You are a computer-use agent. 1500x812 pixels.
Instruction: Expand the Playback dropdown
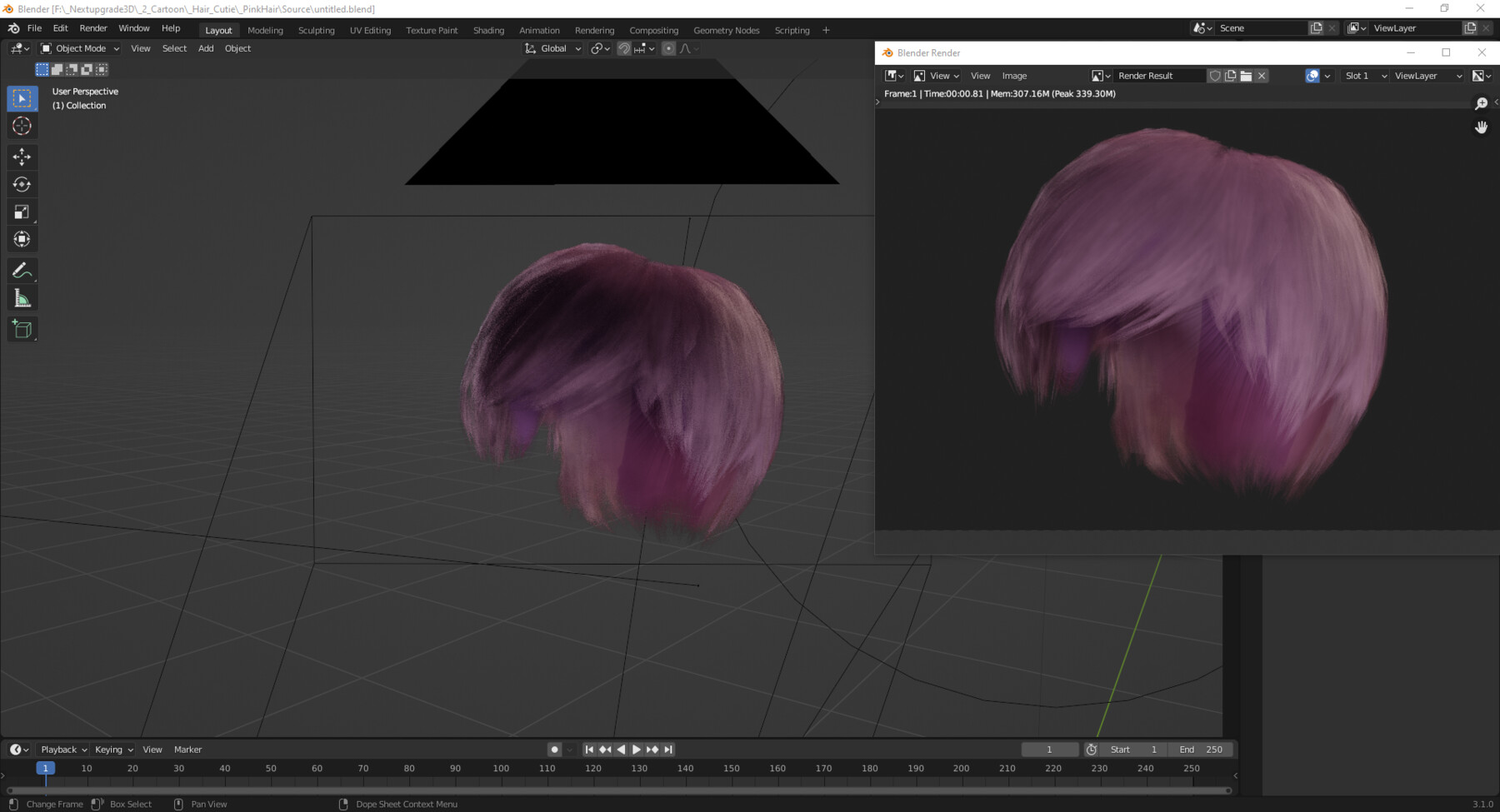63,750
